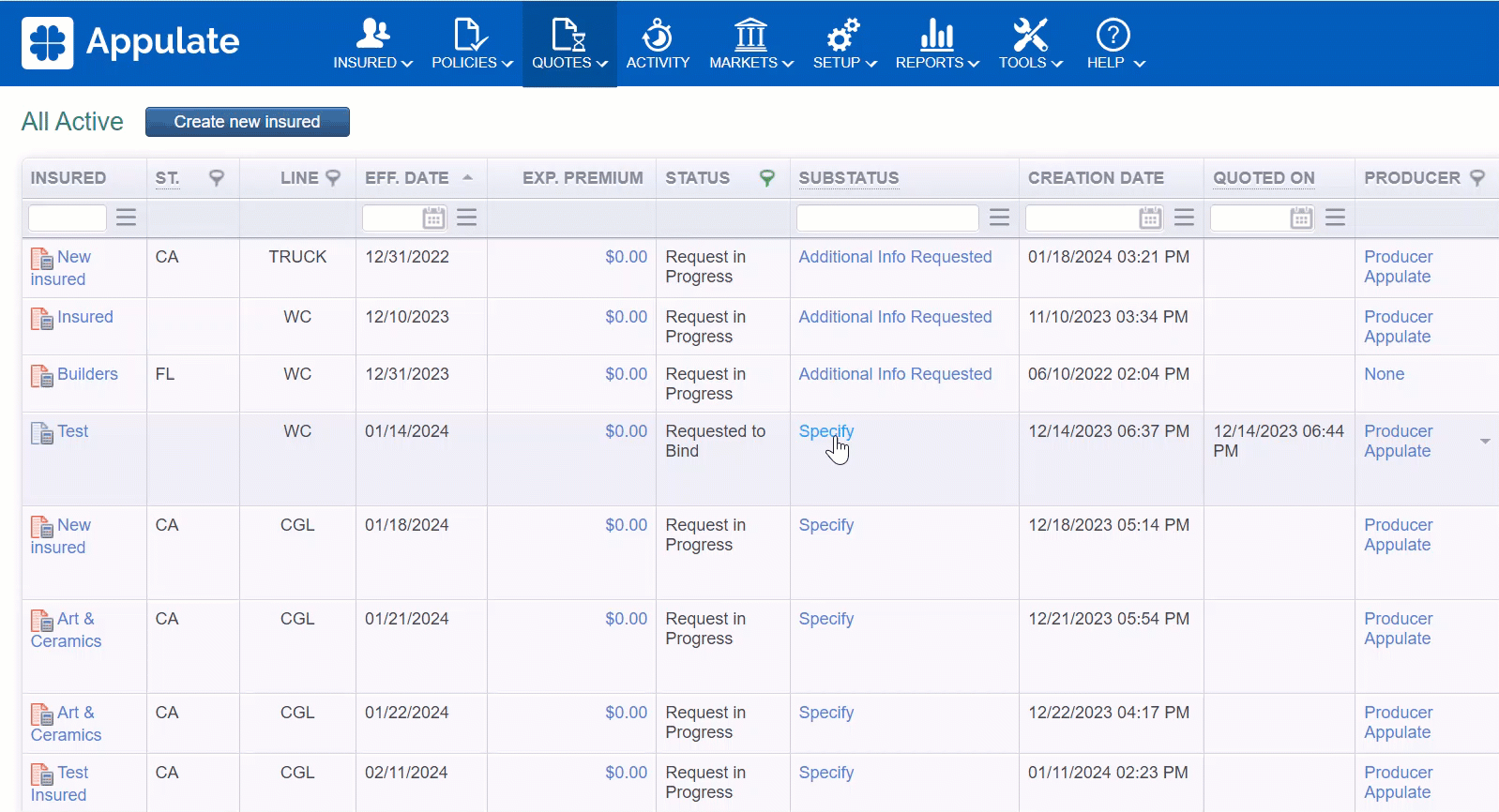The image size is (1499, 812).
Task: Expand the Setup gears menu
Action: click(843, 44)
